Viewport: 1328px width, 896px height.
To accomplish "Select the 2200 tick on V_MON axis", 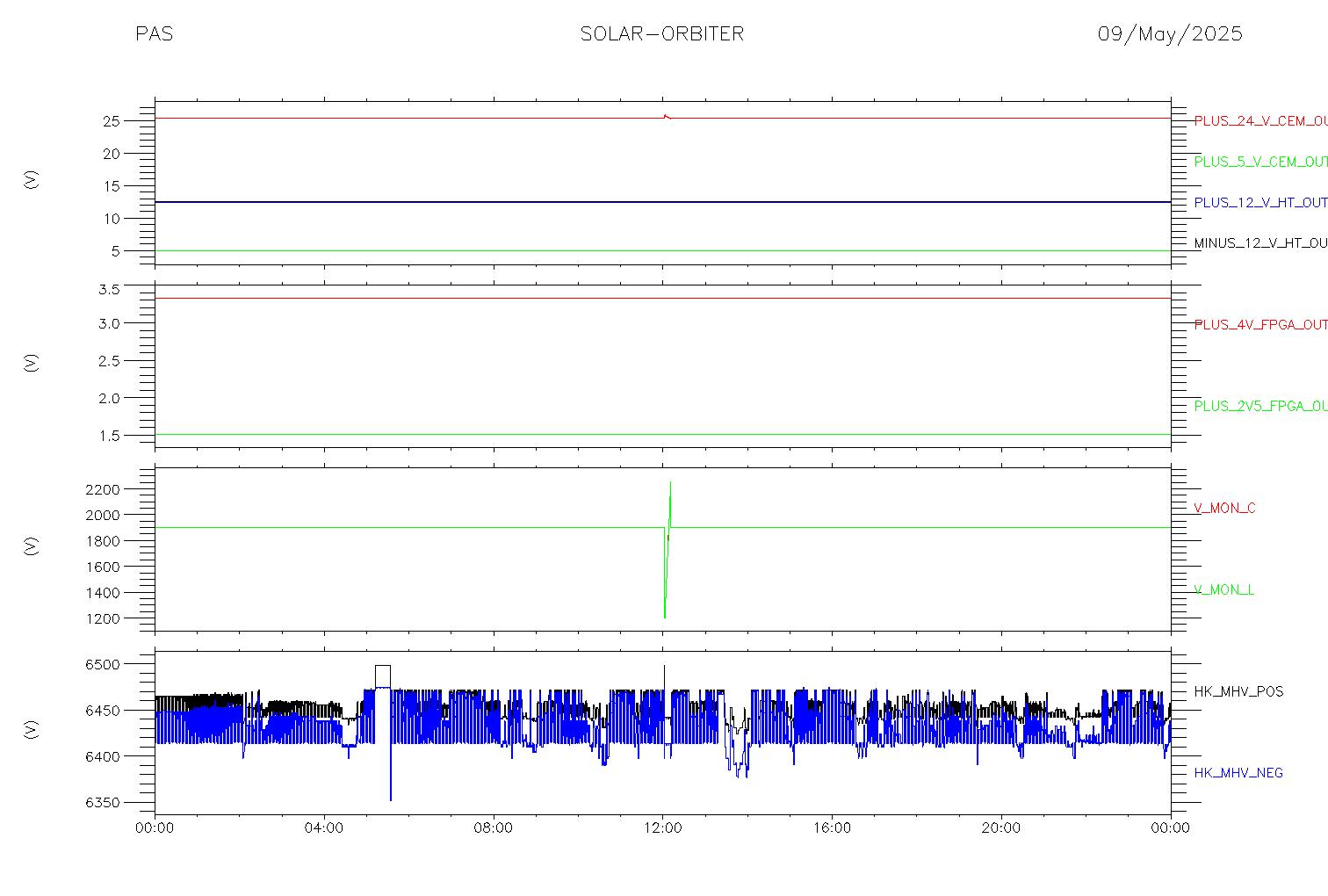I will (104, 489).
